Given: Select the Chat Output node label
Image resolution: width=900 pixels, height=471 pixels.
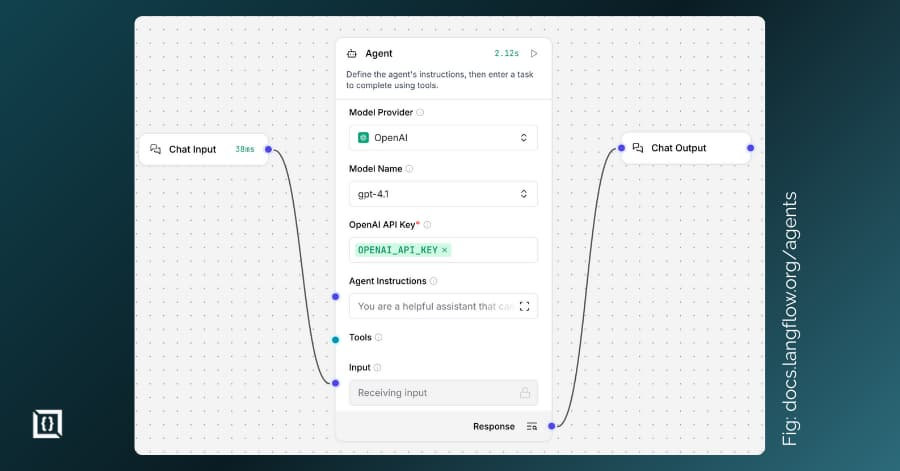Looking at the screenshot, I should tap(678, 148).
